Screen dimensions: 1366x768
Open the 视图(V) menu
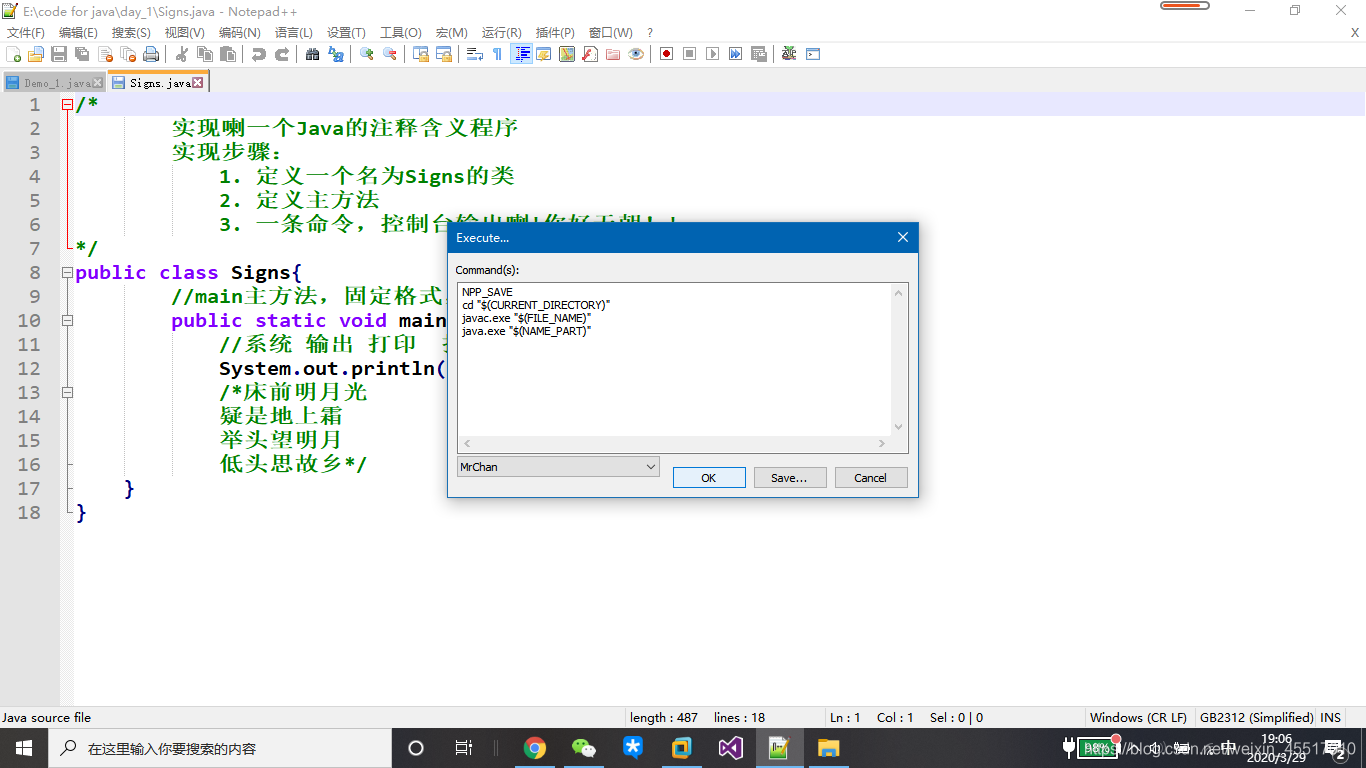[x=184, y=33]
